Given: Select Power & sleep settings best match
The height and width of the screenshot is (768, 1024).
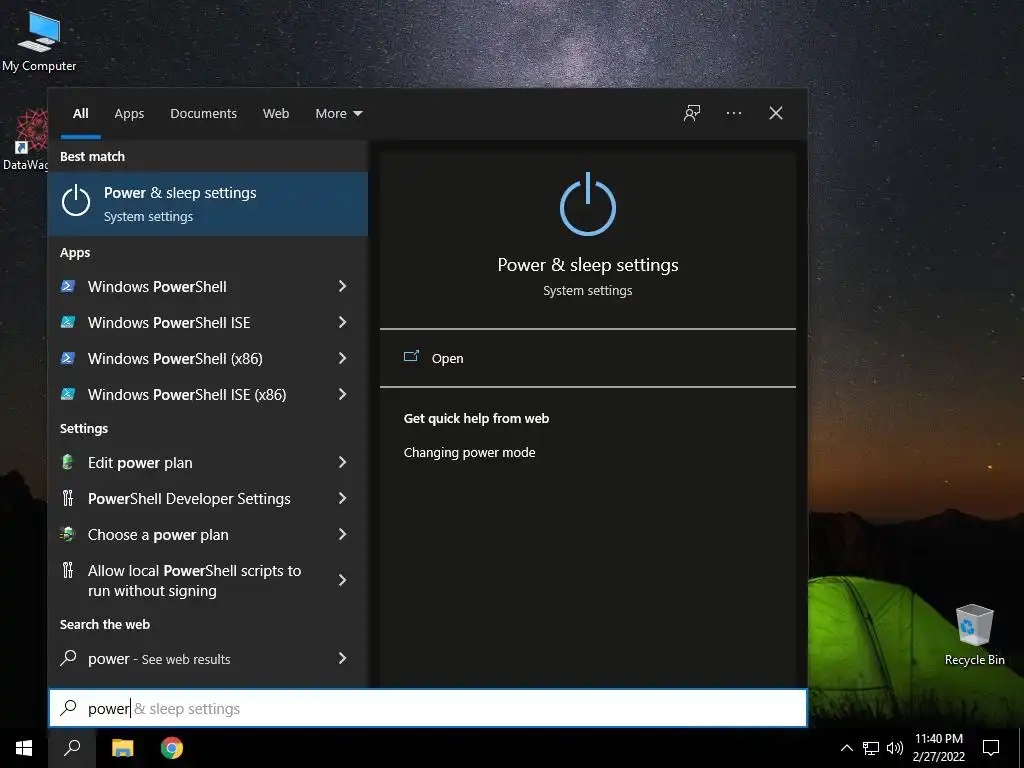Looking at the screenshot, I should (208, 204).
